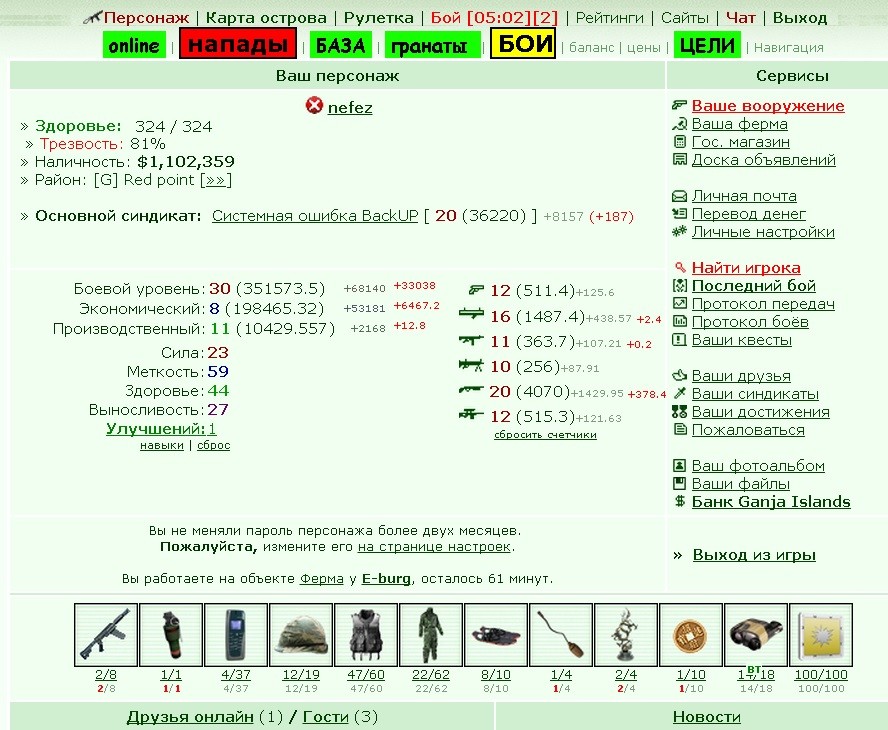This screenshot has width=888, height=730.
Task: Open на странице настроек link
Action: 434,547
